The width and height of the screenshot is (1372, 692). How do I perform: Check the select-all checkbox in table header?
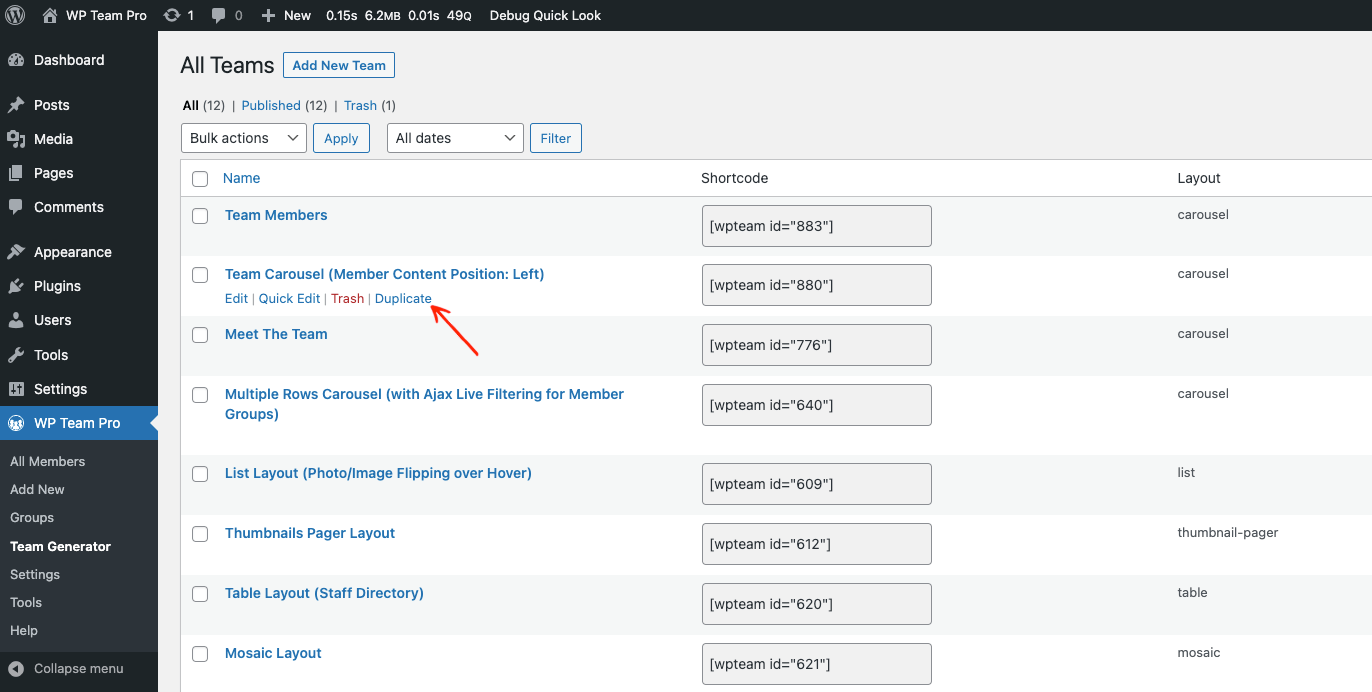199,177
